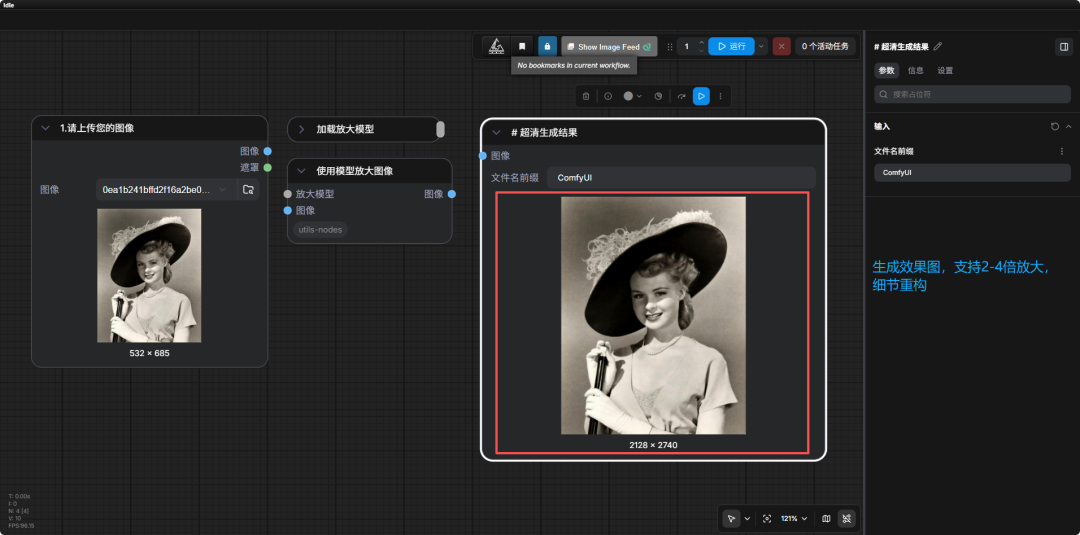Screen dimensions: 1080x535
Task: Click the utils-nodes badge
Action: pyautogui.click(x=320, y=229)
